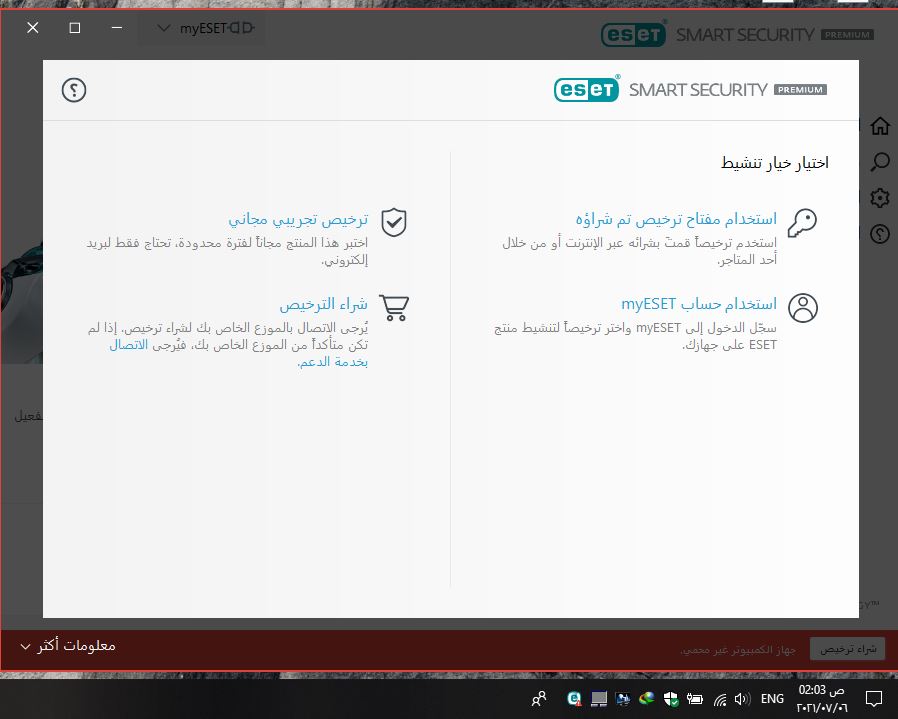The height and width of the screenshot is (719, 898).
Task: Open the Wi-Fi network flyout in the taskbar
Action: tap(720, 699)
